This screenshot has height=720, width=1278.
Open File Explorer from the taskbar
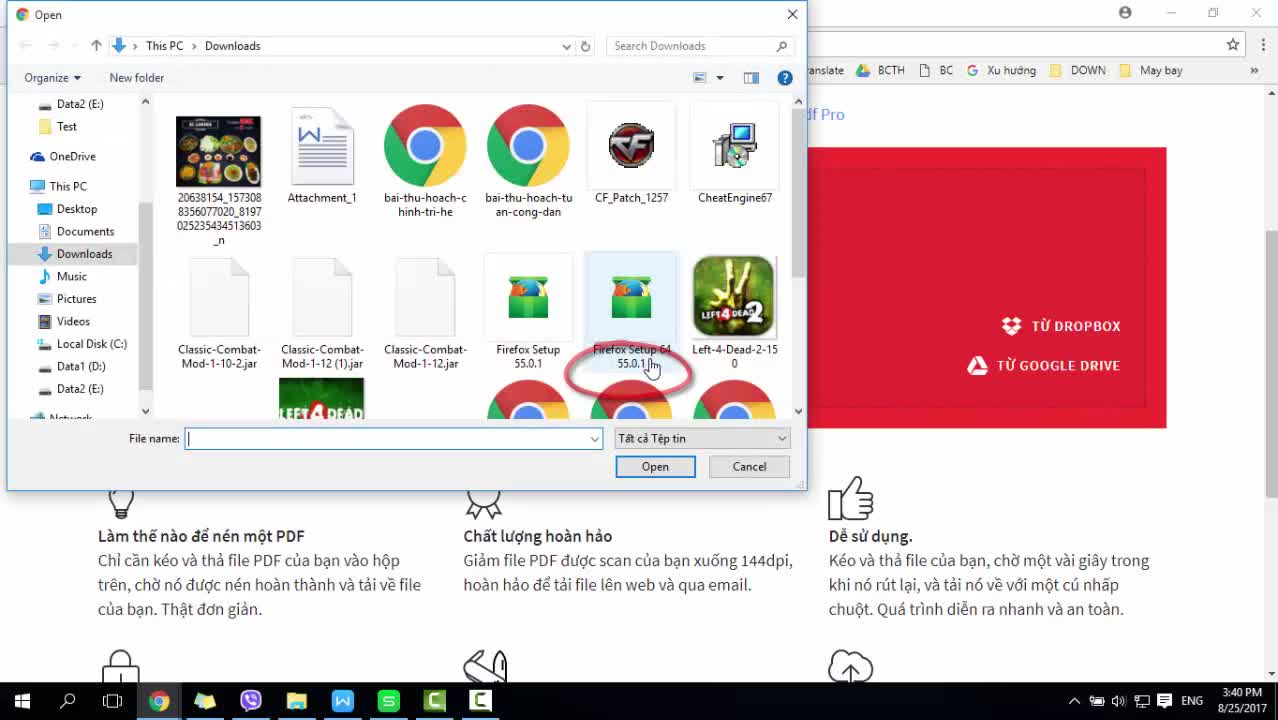coord(297,701)
